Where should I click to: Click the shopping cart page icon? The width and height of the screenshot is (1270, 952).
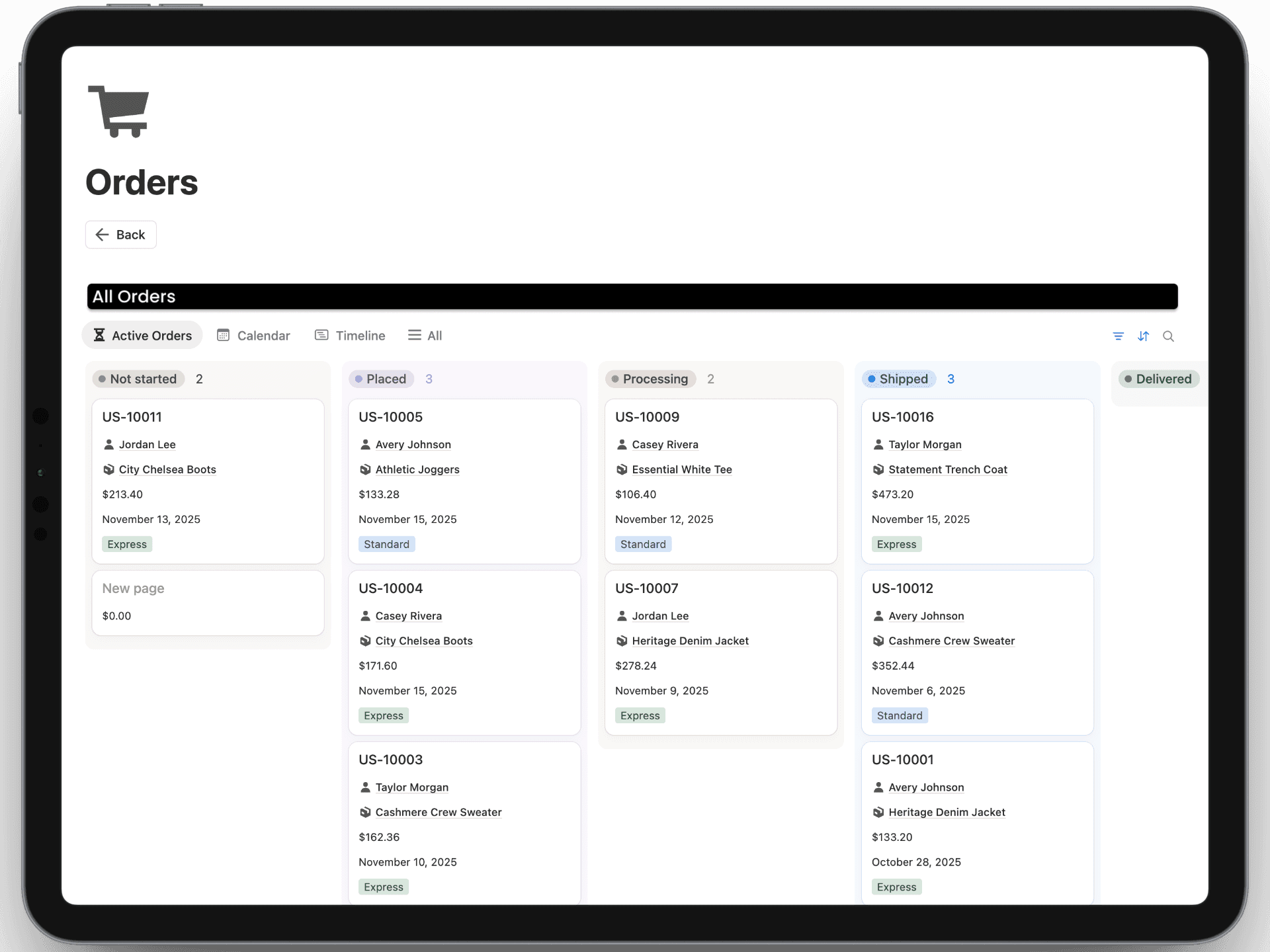click(x=119, y=111)
